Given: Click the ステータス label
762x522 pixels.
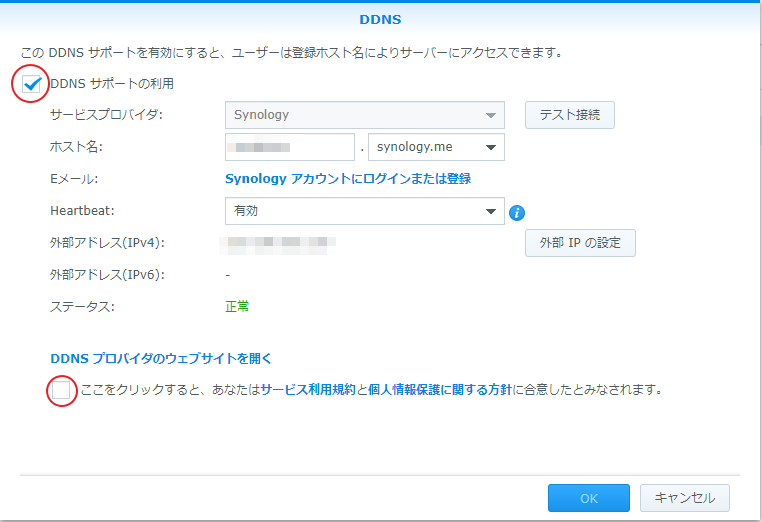Looking at the screenshot, I should [82, 307].
